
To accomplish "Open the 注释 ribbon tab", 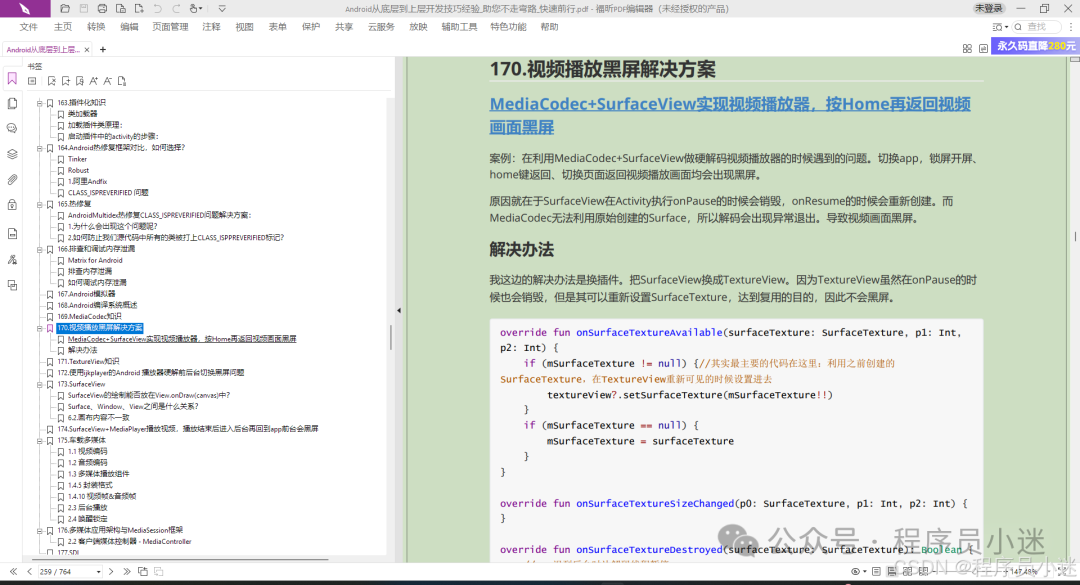I will point(211,27).
